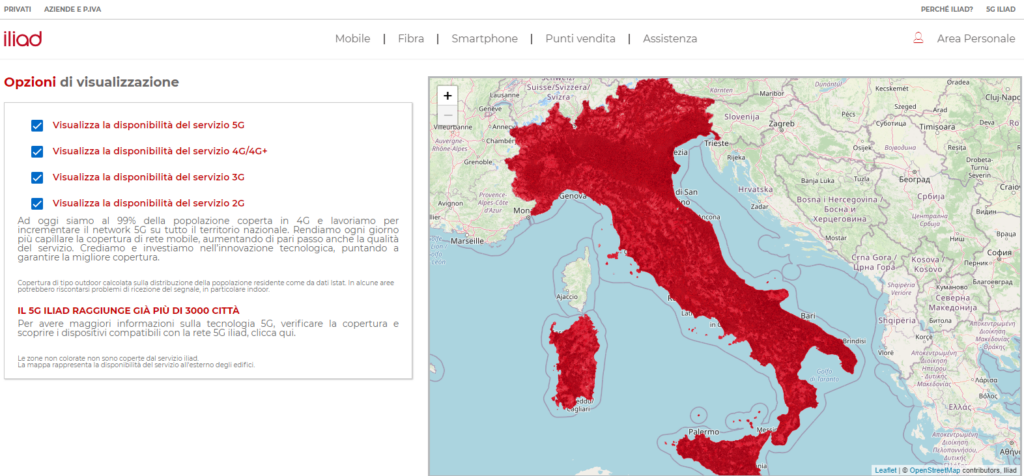The width and height of the screenshot is (1024, 476).
Task: Open the Smartphone menu
Action: [485, 39]
